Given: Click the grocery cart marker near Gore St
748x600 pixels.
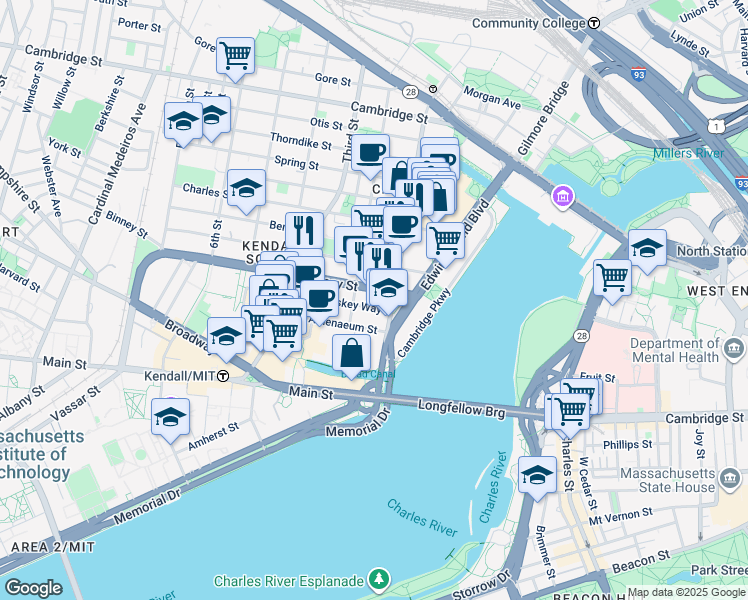Looking at the screenshot, I should 235,56.
